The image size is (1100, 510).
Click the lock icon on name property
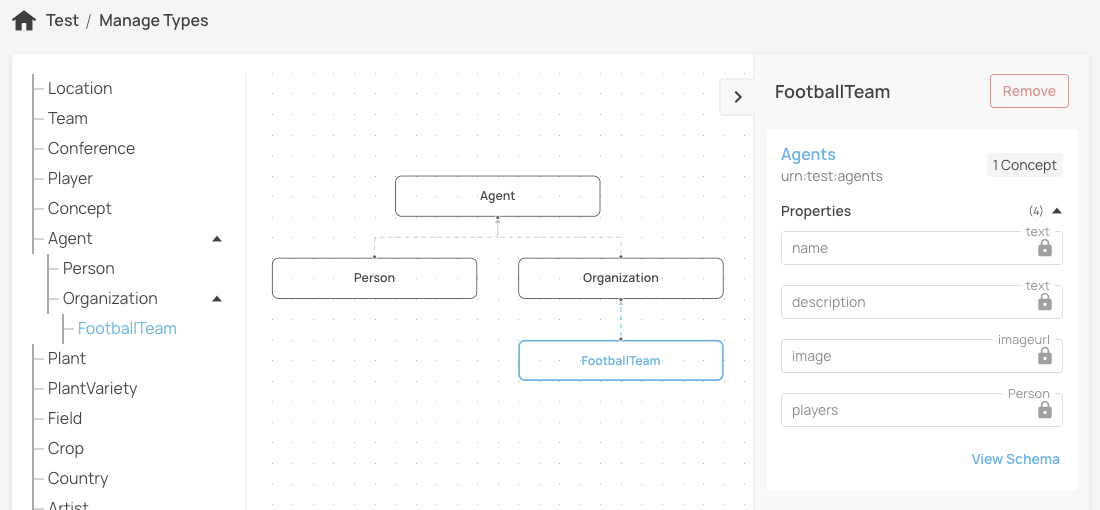1044,248
